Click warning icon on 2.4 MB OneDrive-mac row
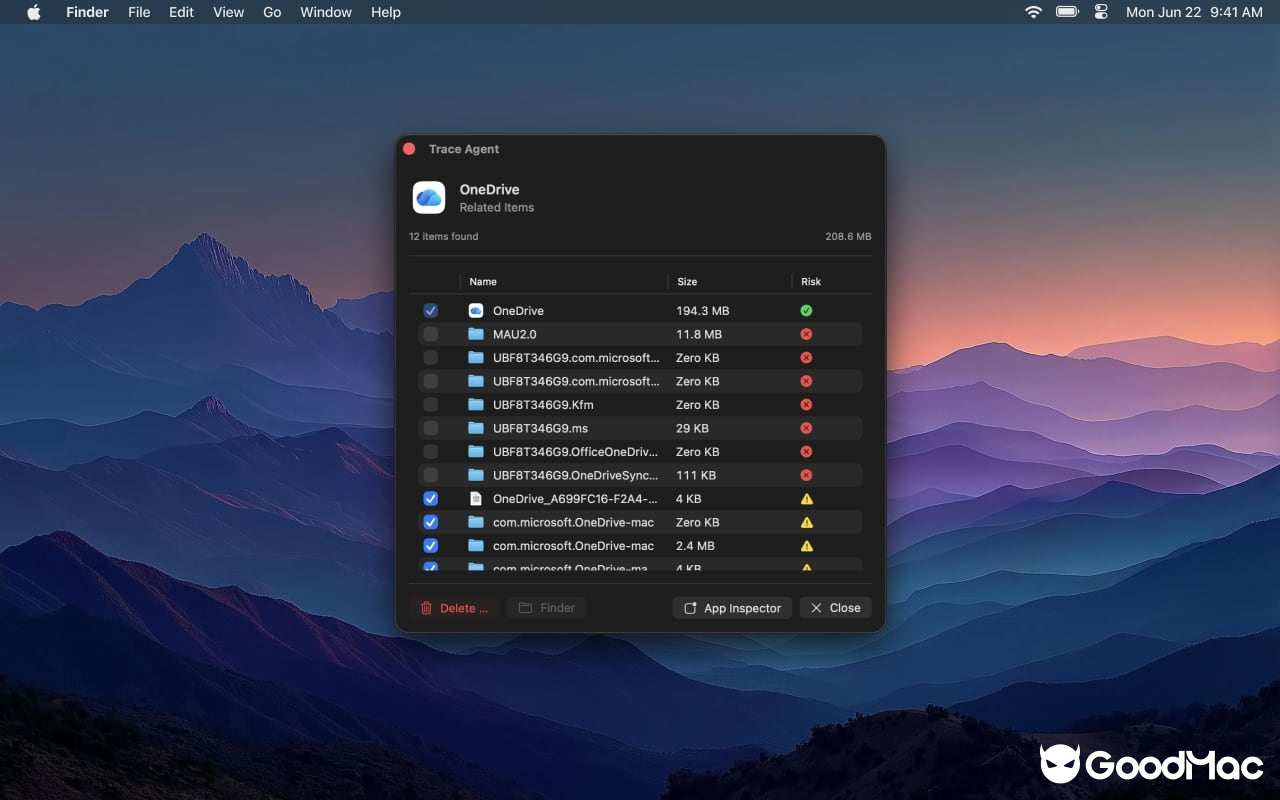The height and width of the screenshot is (800, 1280). 806,546
